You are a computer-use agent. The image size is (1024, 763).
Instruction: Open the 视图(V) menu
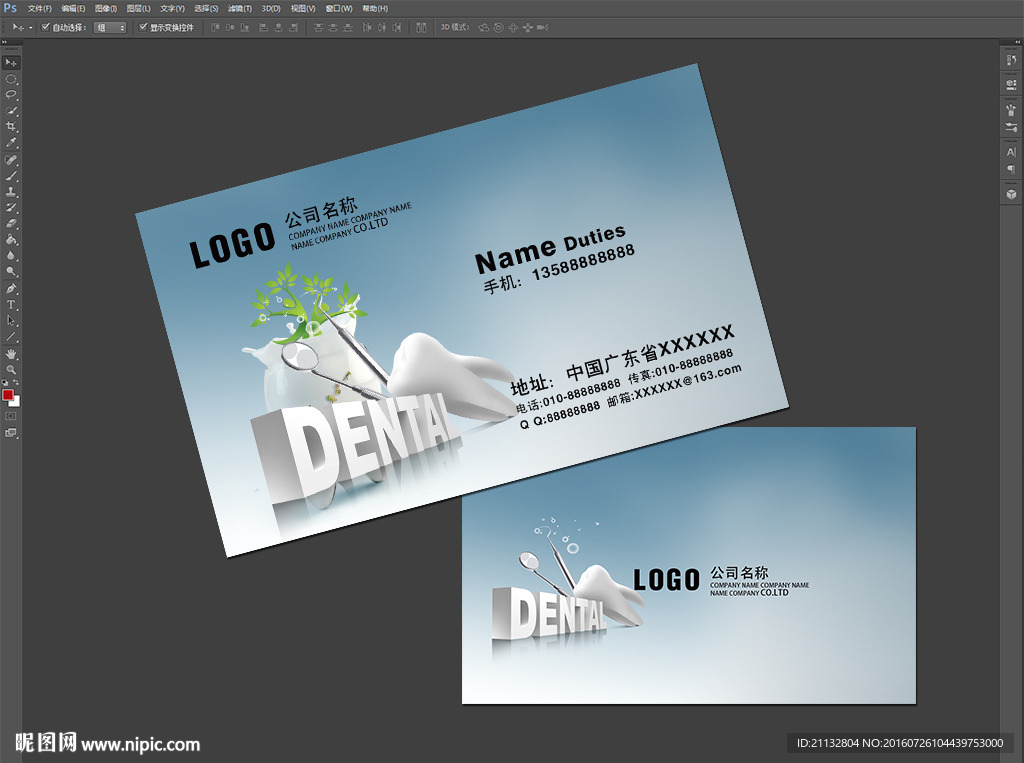(303, 8)
